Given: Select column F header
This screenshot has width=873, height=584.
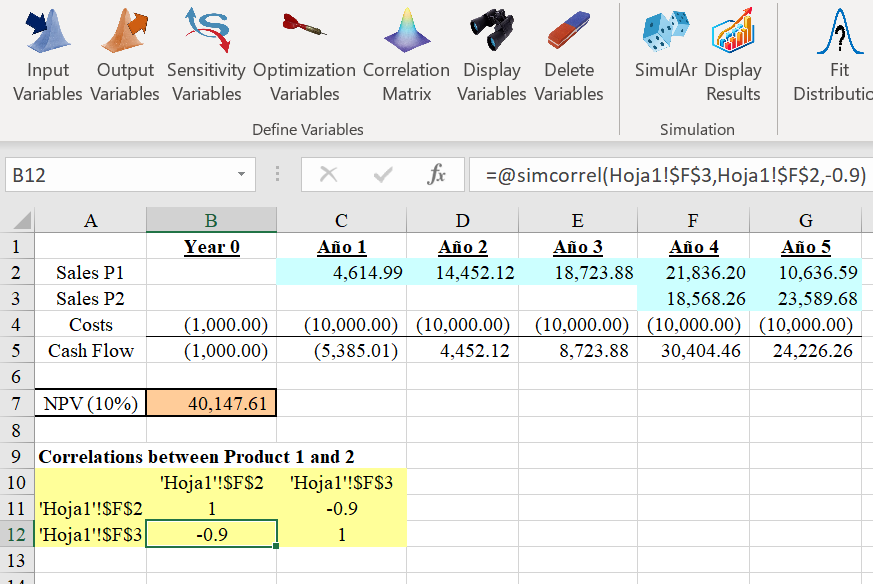Looking at the screenshot, I should [693, 220].
